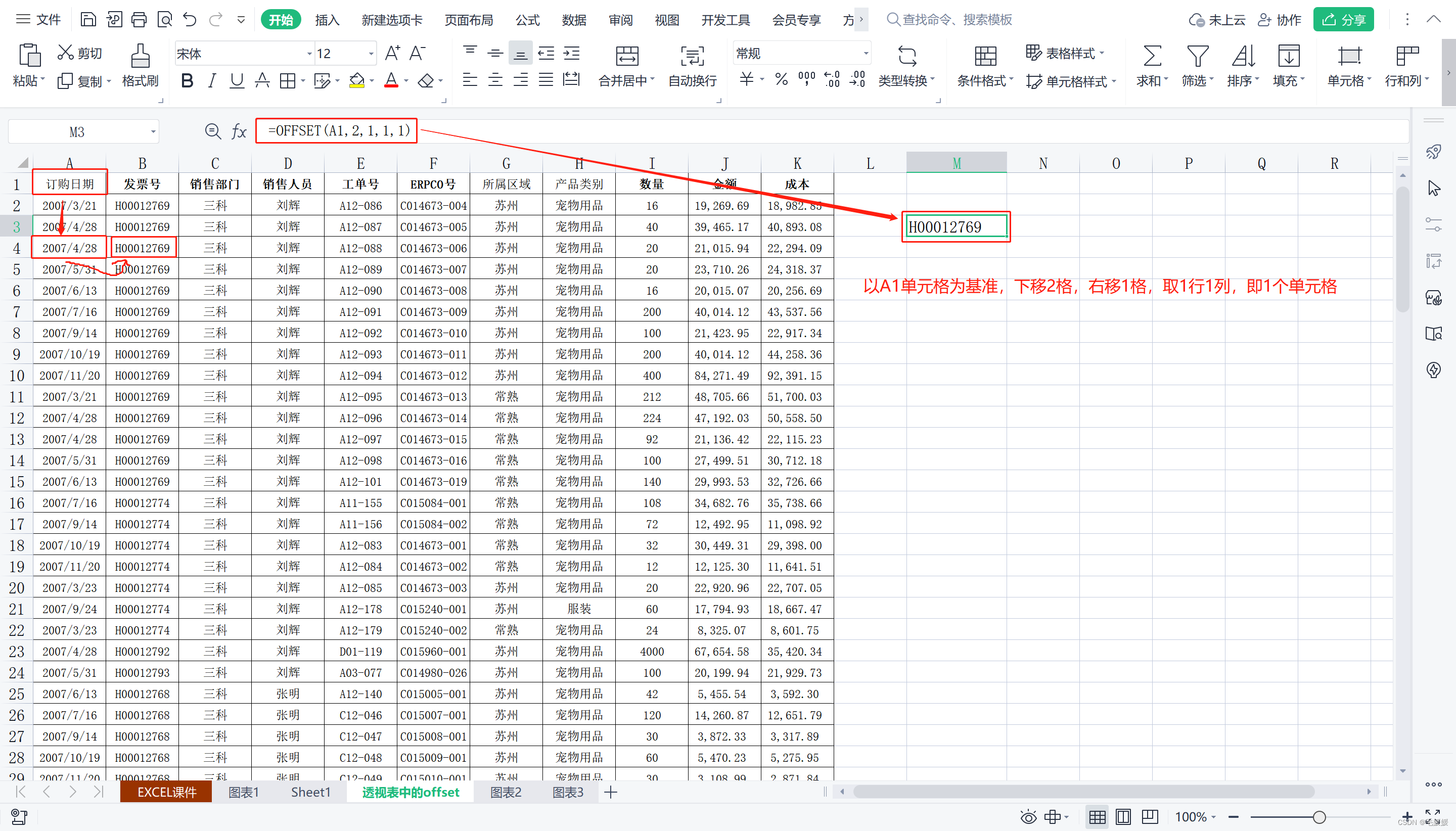Click the thousands separator icon
This screenshot has width=1456, height=831.
coord(806,79)
